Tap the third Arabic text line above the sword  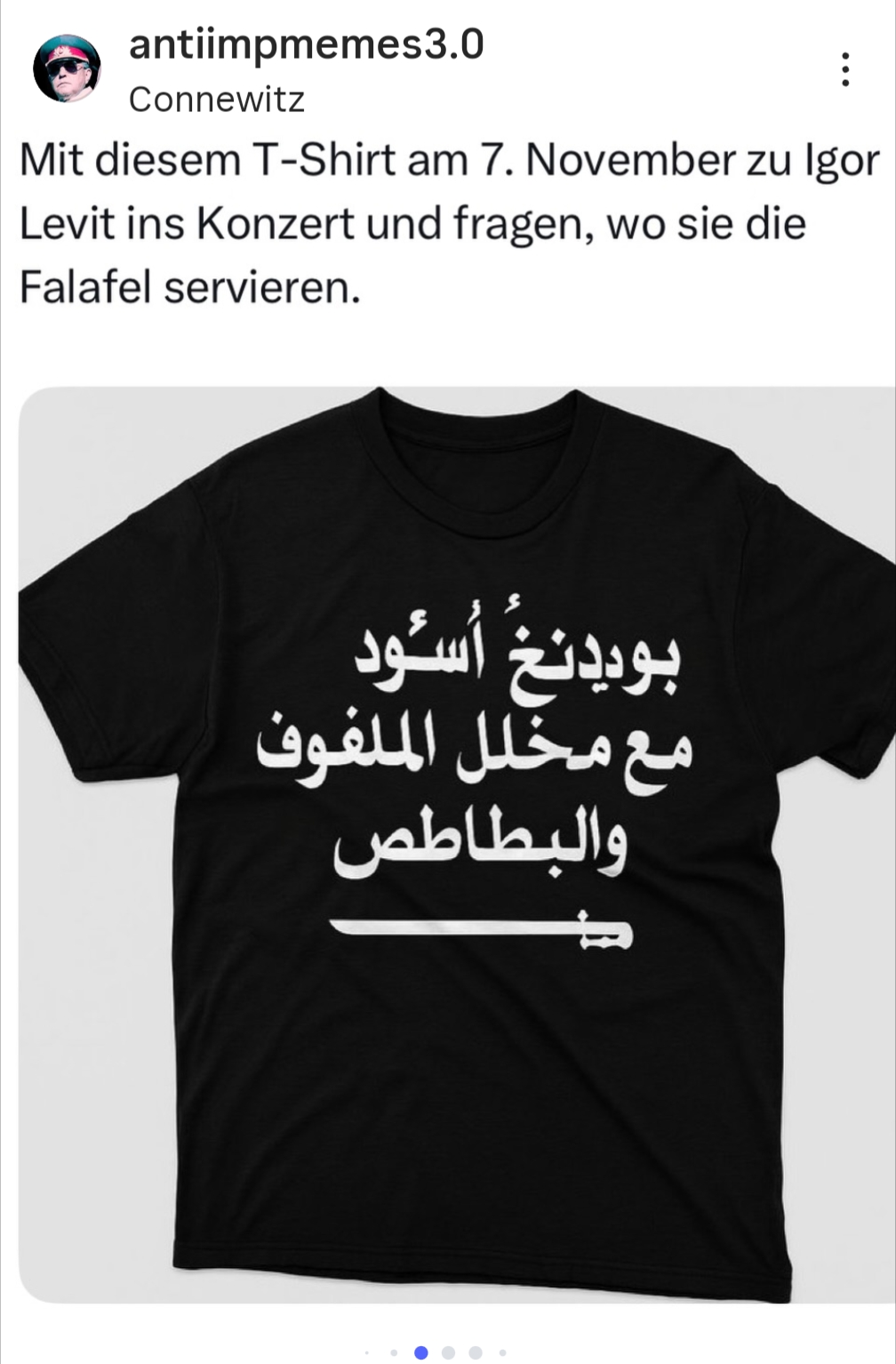point(480,847)
